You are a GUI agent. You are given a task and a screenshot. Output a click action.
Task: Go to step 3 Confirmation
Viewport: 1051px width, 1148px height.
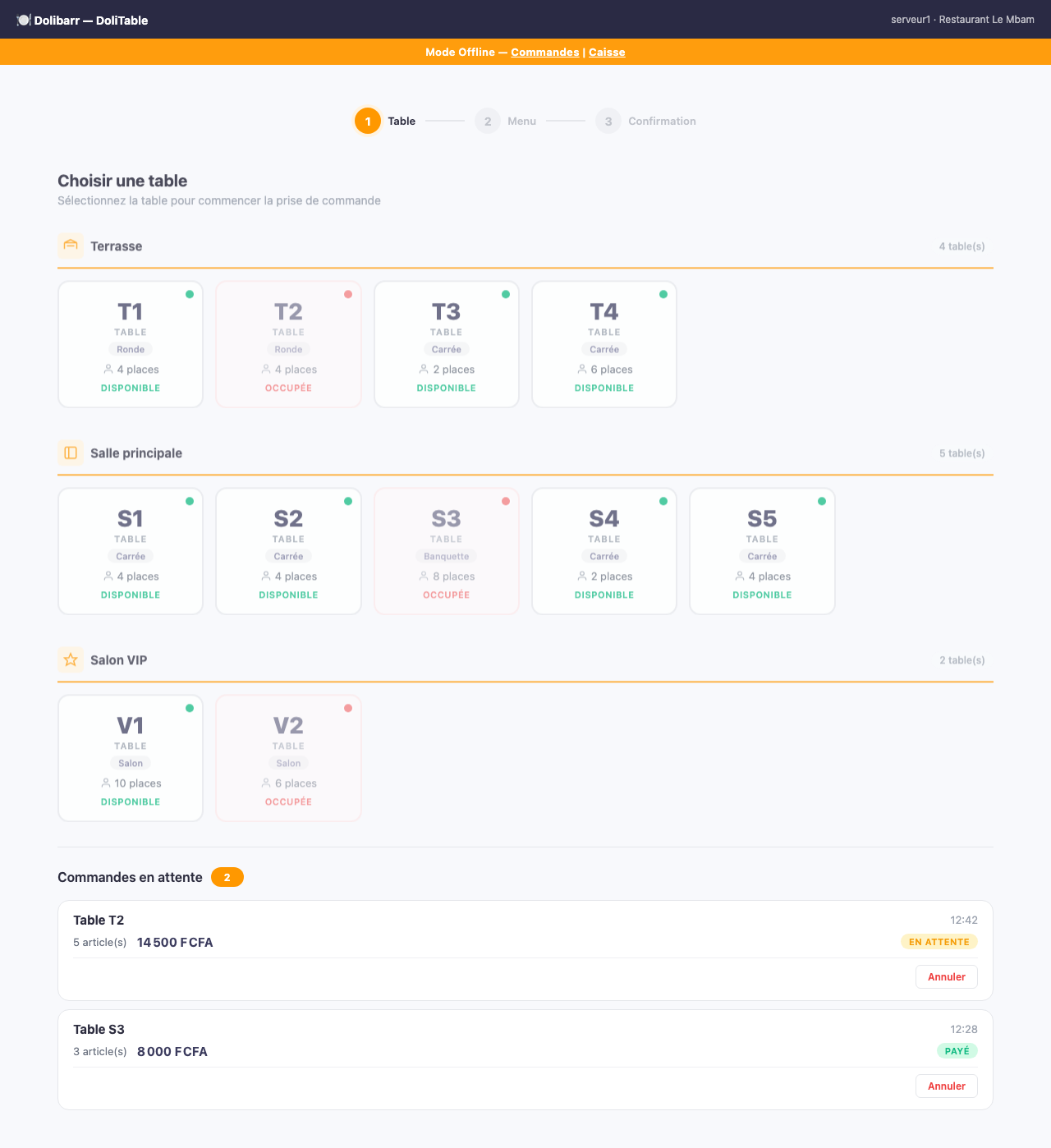[x=645, y=121]
